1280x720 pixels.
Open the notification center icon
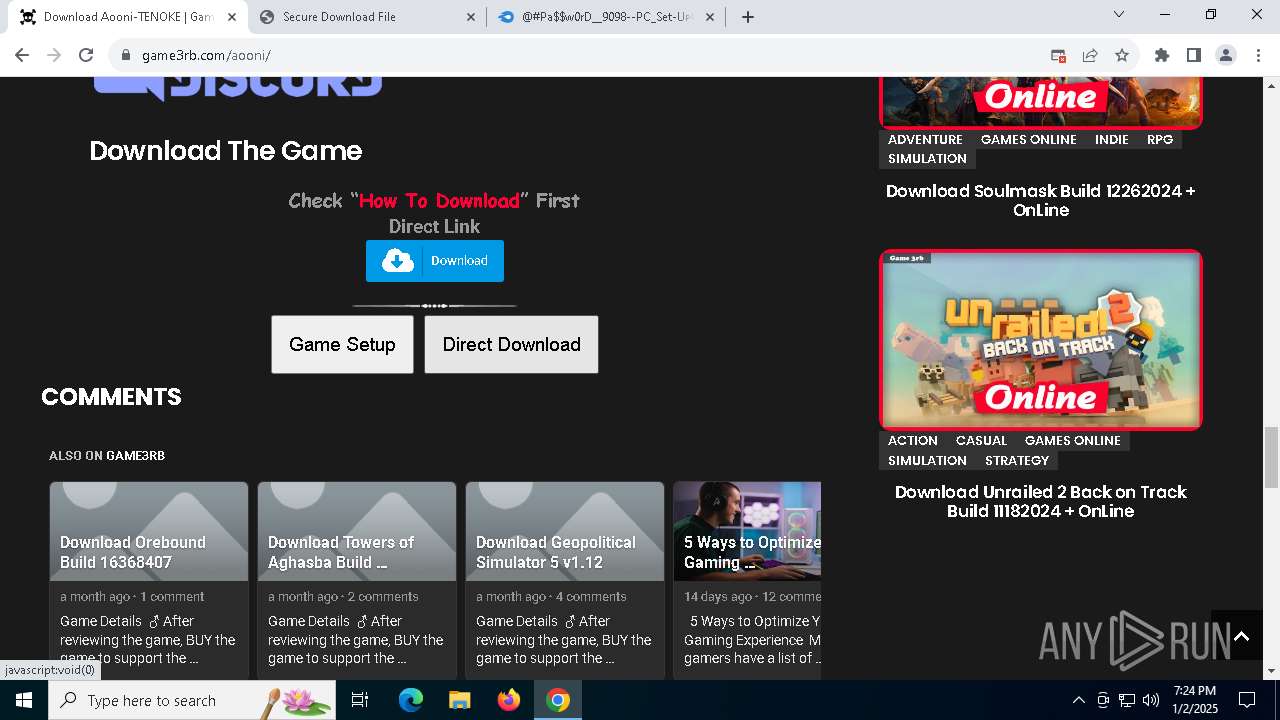pos(1247,700)
